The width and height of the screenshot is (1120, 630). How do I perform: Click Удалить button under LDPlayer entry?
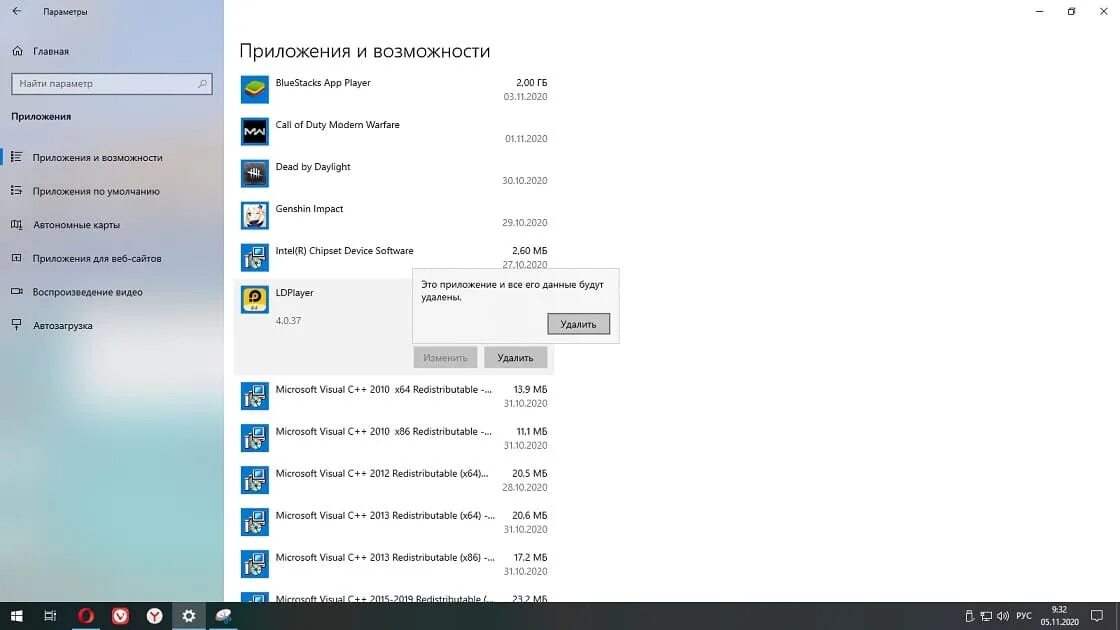point(515,357)
